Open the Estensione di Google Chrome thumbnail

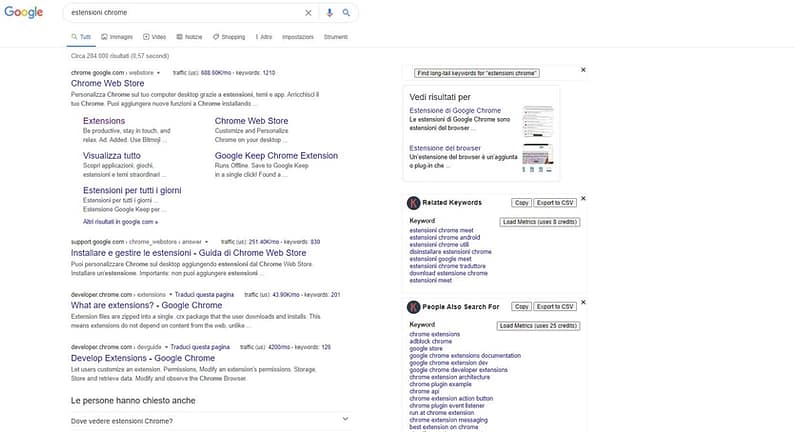538,122
